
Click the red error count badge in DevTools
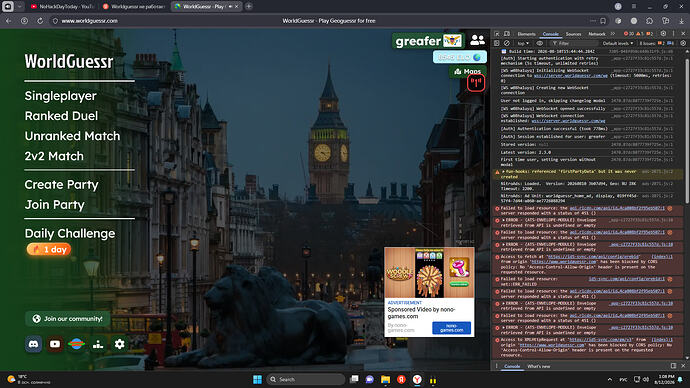[629, 34]
